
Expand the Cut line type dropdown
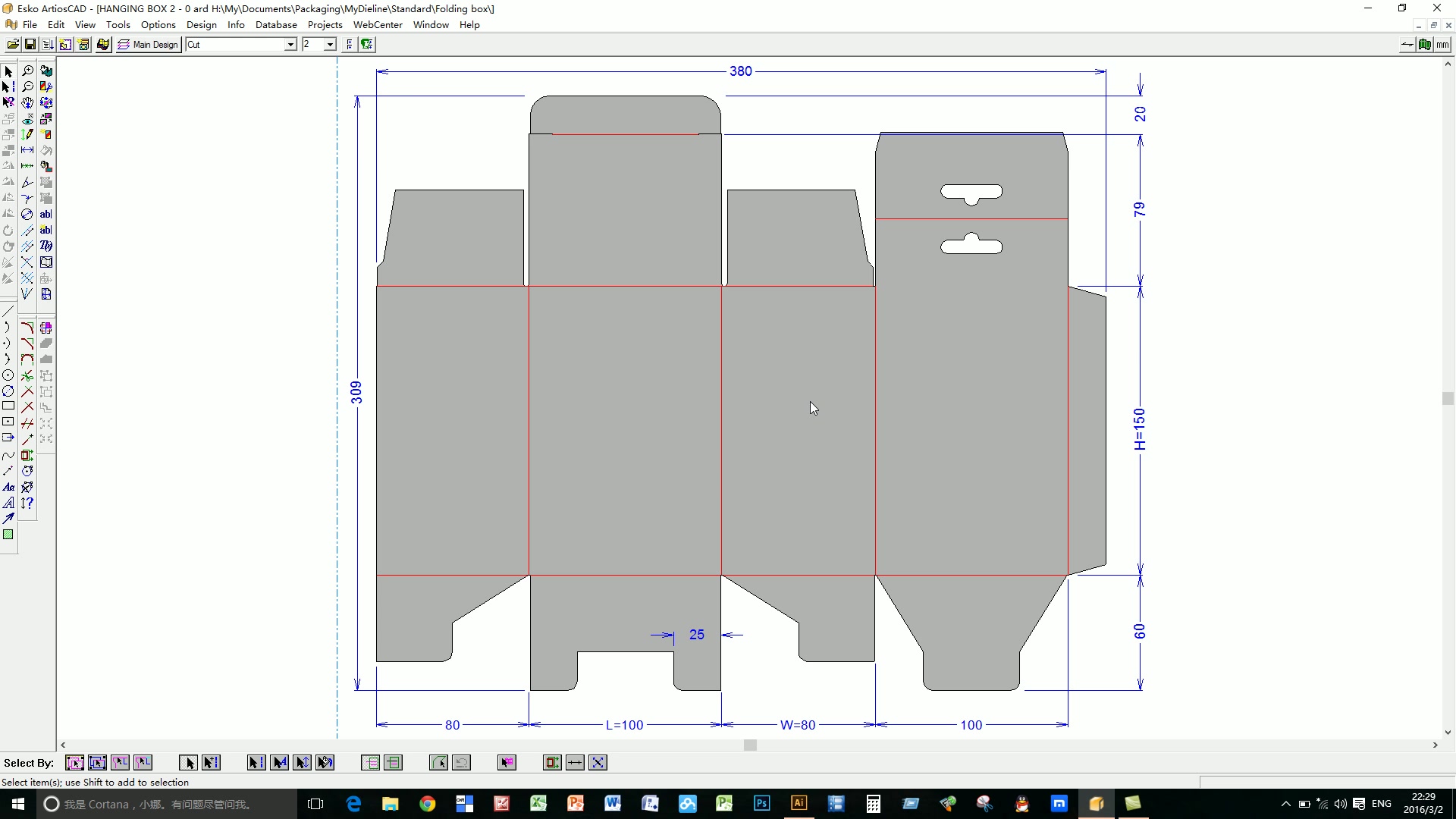(290, 45)
